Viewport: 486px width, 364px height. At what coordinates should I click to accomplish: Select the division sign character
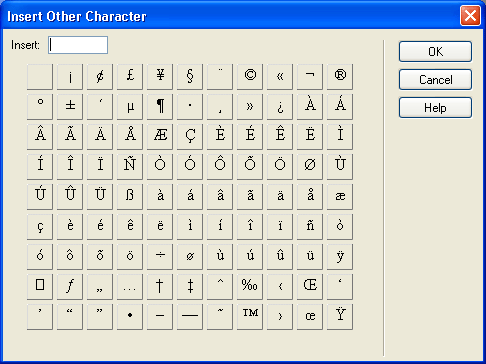point(160,257)
